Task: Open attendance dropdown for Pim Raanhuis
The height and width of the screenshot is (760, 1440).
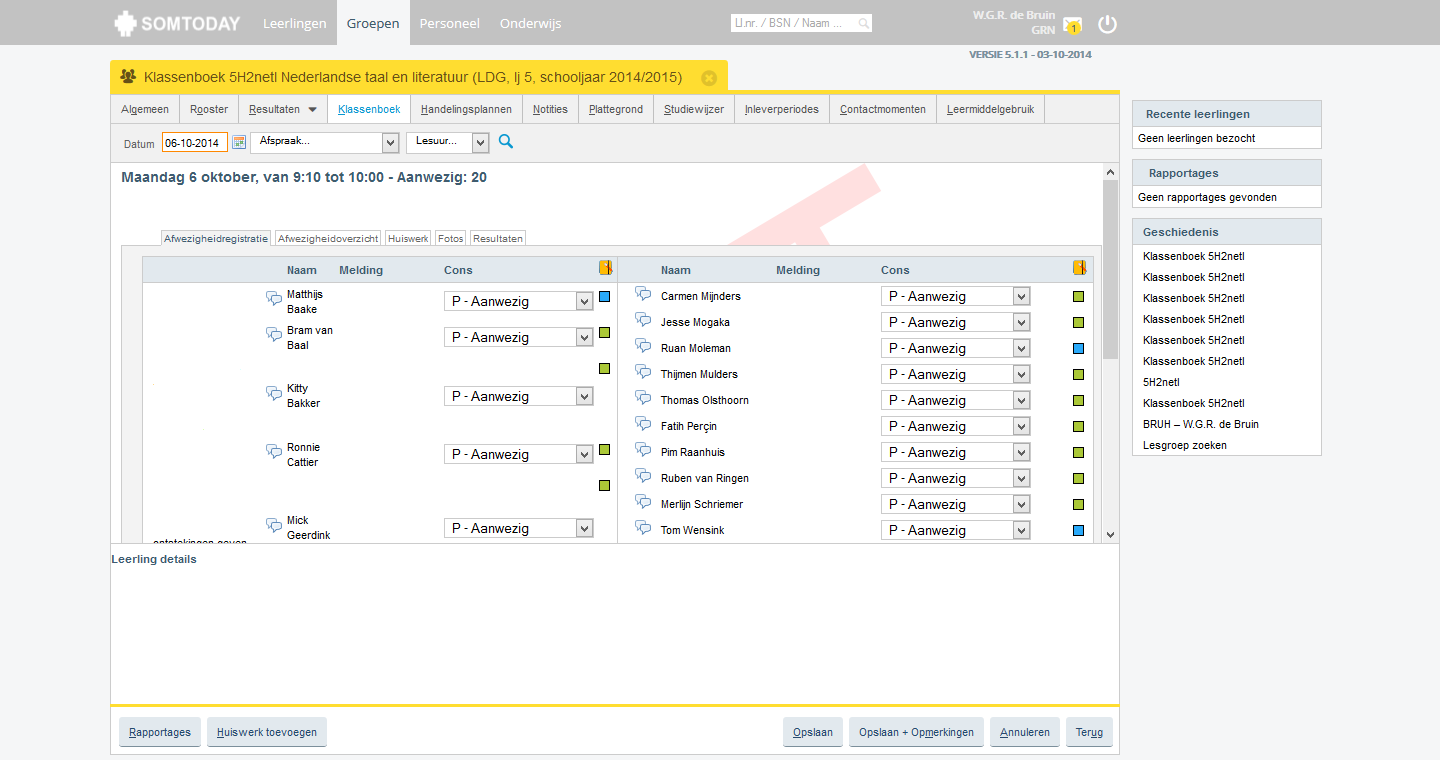Action: pyautogui.click(x=955, y=452)
